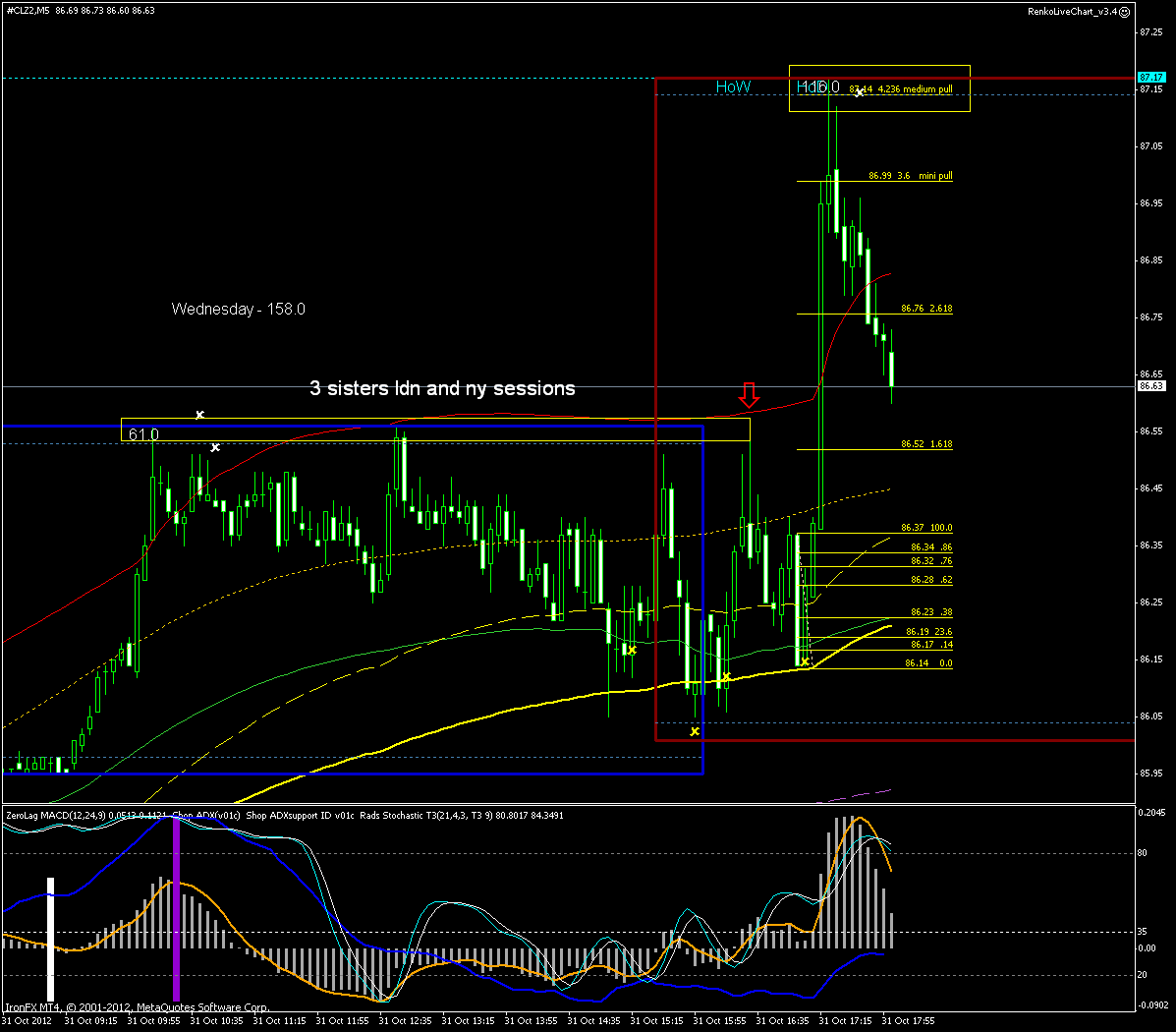Select the 86.05 price axis value

[x=1151, y=717]
